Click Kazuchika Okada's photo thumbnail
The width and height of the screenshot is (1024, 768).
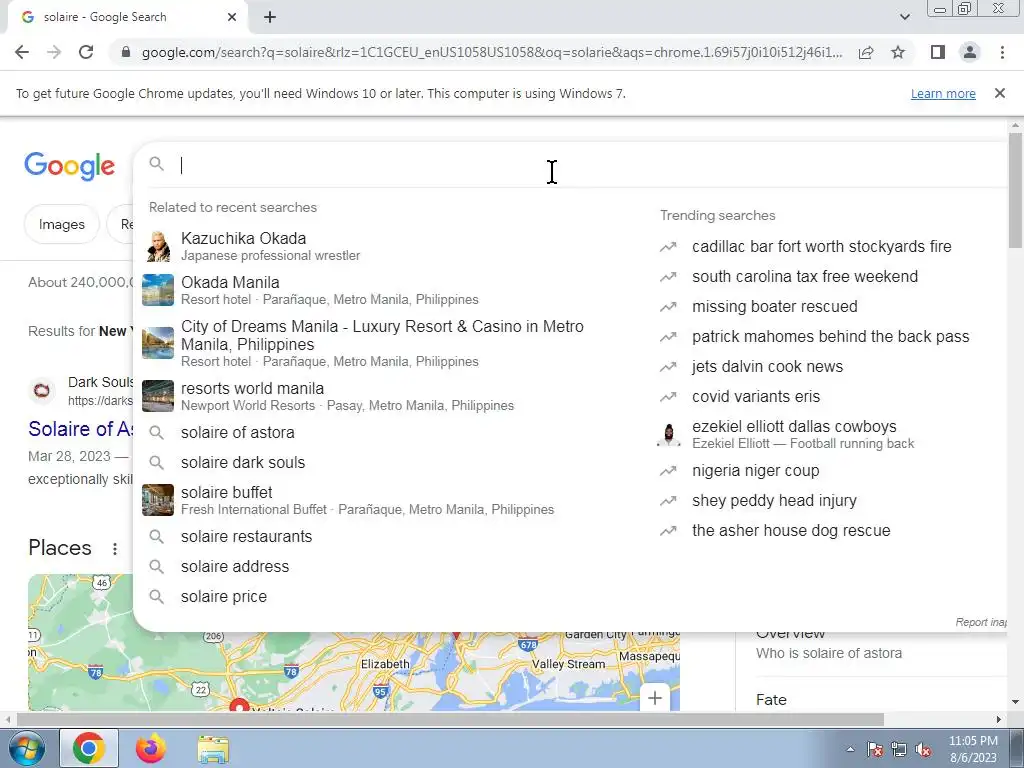[158, 246]
